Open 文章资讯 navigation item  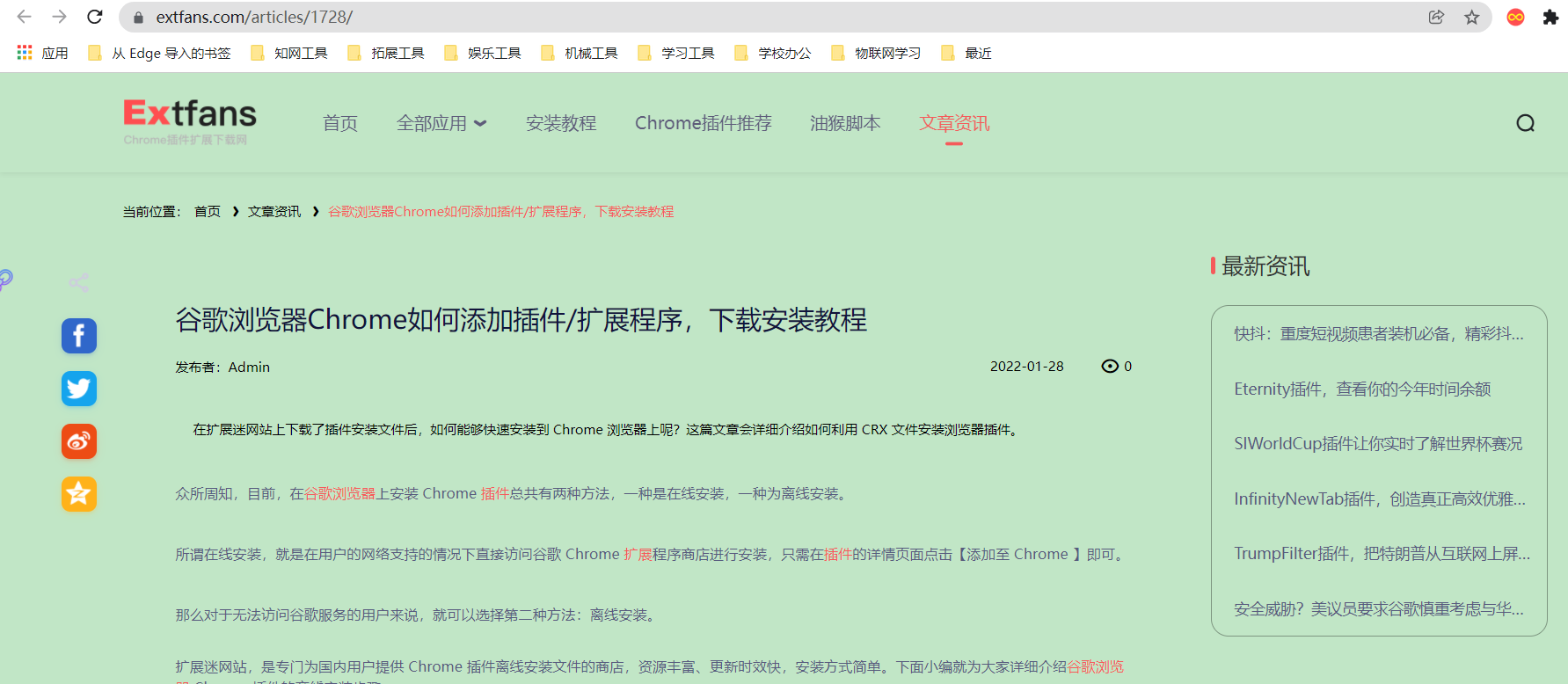click(954, 123)
